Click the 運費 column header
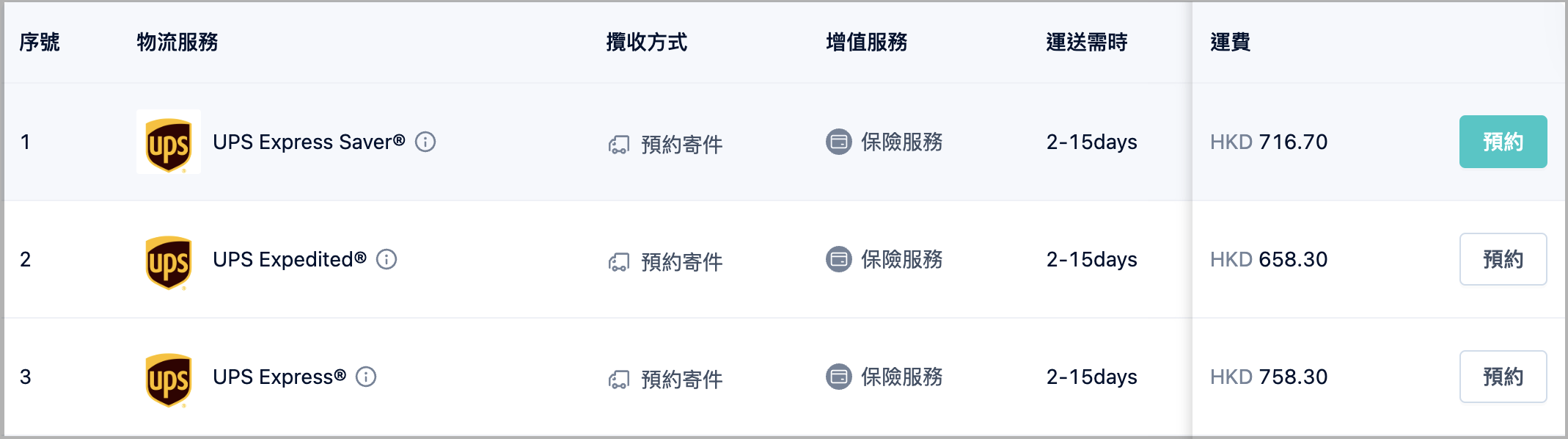This screenshot has height=439, width=1568. click(1230, 42)
